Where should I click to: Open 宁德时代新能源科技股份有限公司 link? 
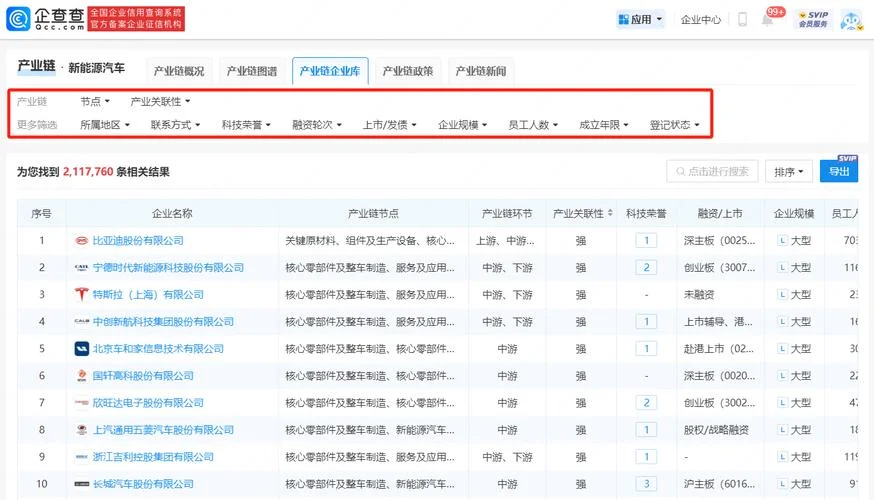pyautogui.click(x=168, y=268)
